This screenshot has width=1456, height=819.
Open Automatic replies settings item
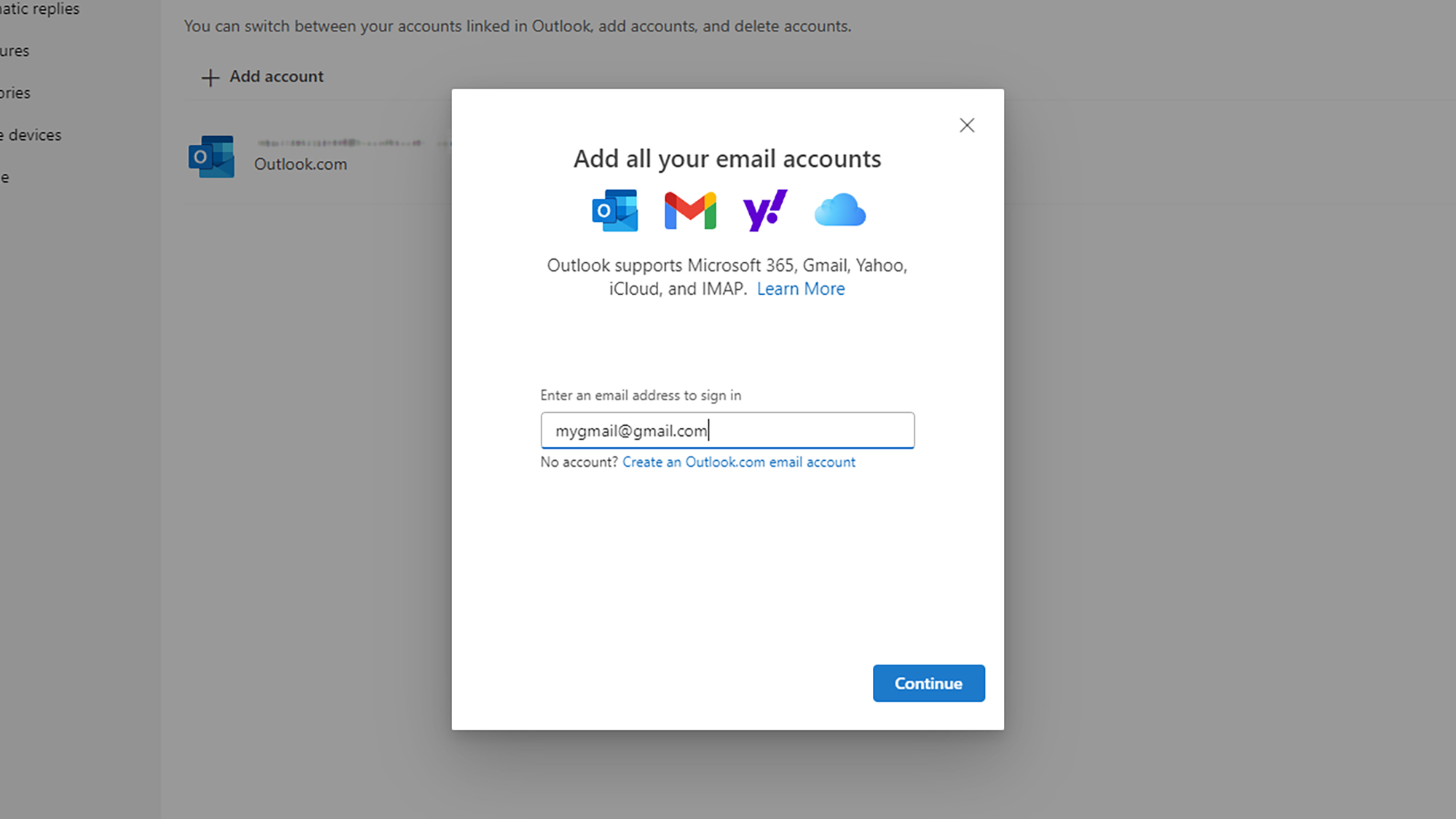[40, 9]
